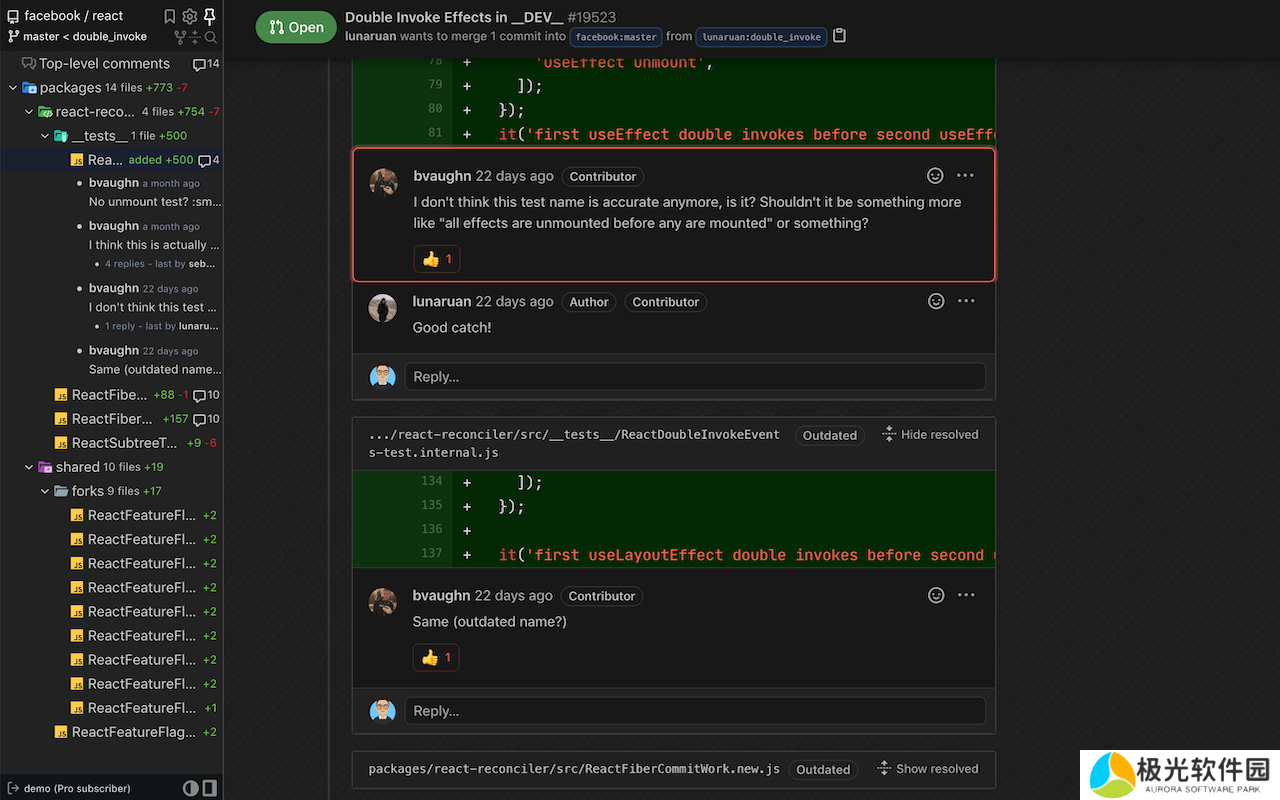Click the lunaruan author link in header
The height and width of the screenshot is (800, 1280).
coord(370,36)
